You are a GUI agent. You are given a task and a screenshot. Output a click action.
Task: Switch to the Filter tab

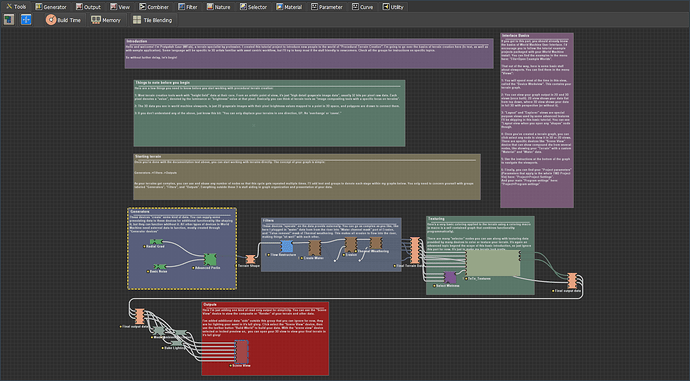point(188,7)
